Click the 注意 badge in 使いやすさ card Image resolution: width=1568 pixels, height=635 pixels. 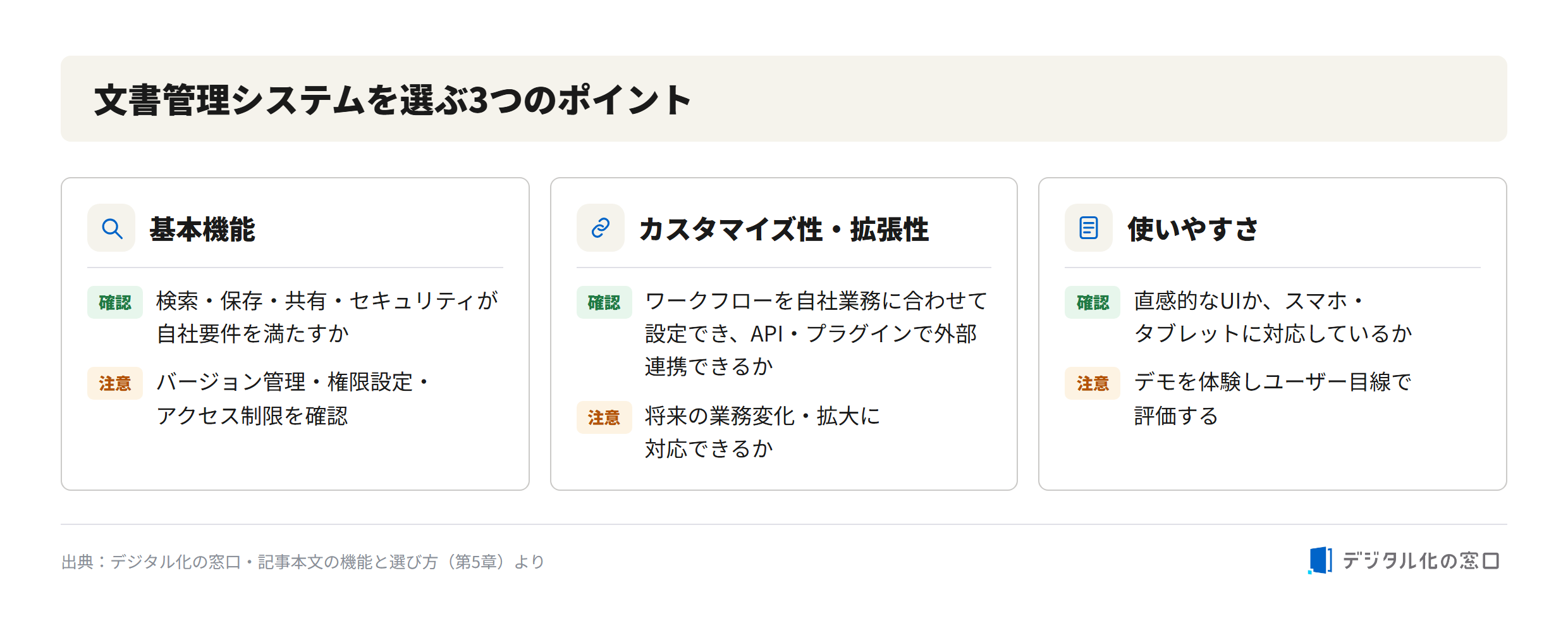[1093, 383]
